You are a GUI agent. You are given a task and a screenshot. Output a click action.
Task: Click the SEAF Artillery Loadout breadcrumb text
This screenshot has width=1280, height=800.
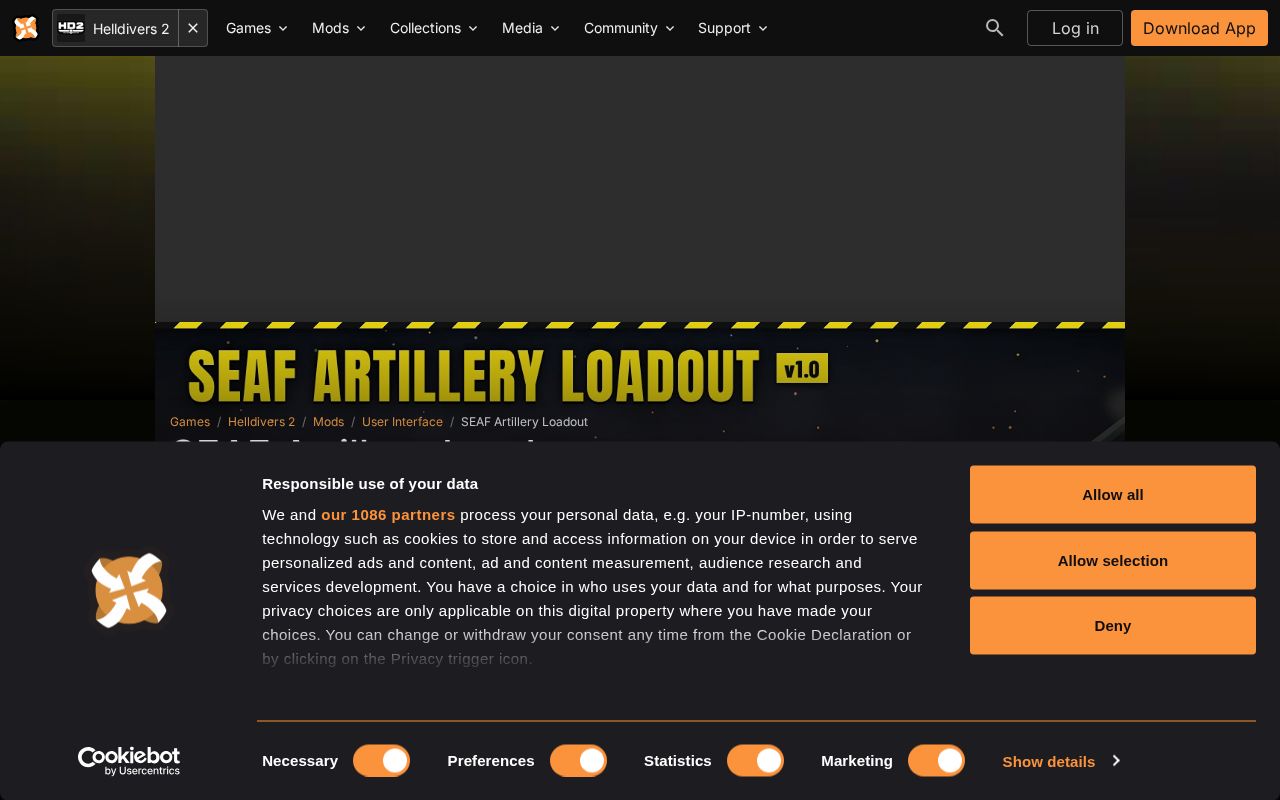click(524, 422)
